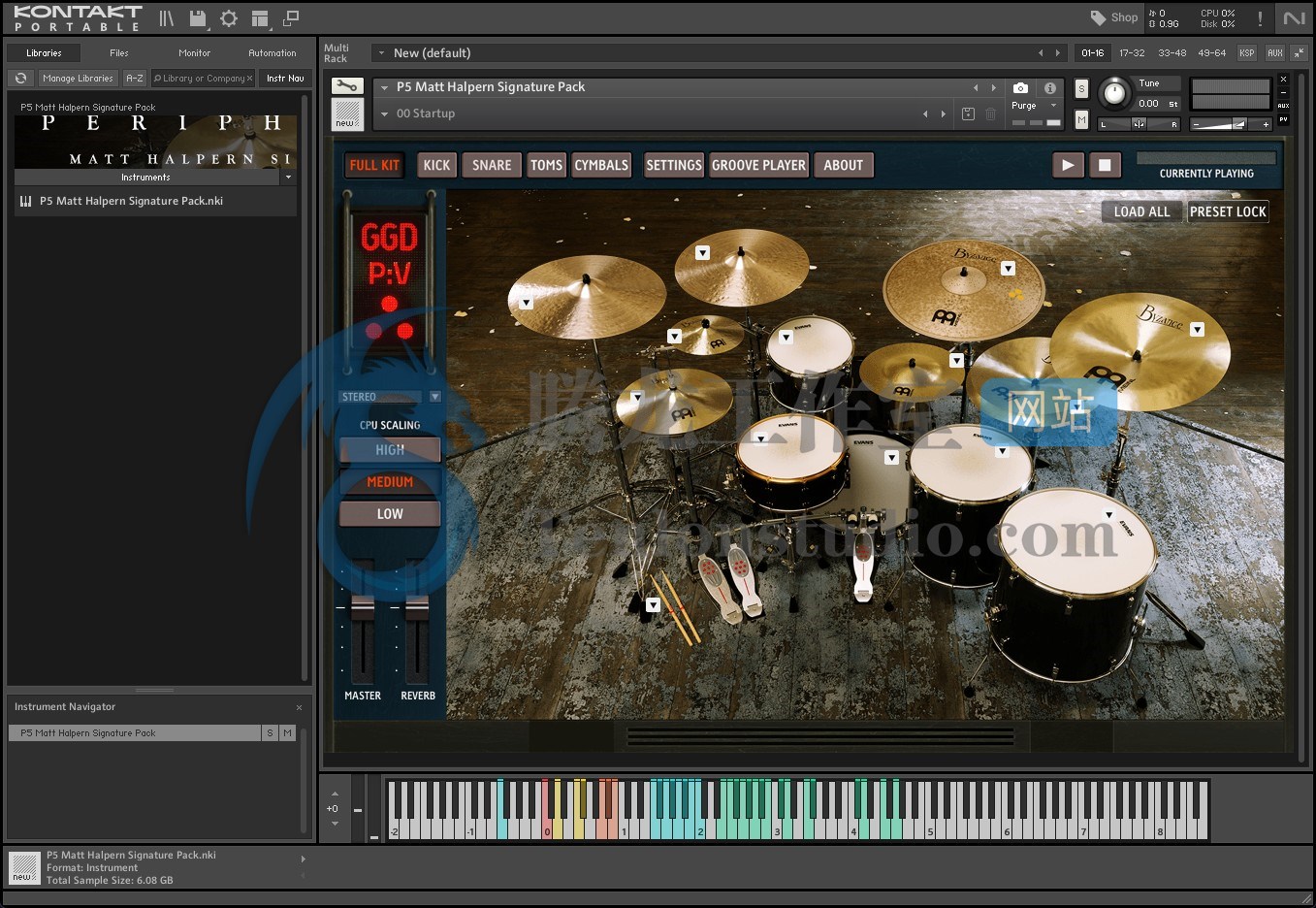Shift keyboard octave up arrow
Screen dimensions: 1316x908
(x=335, y=794)
